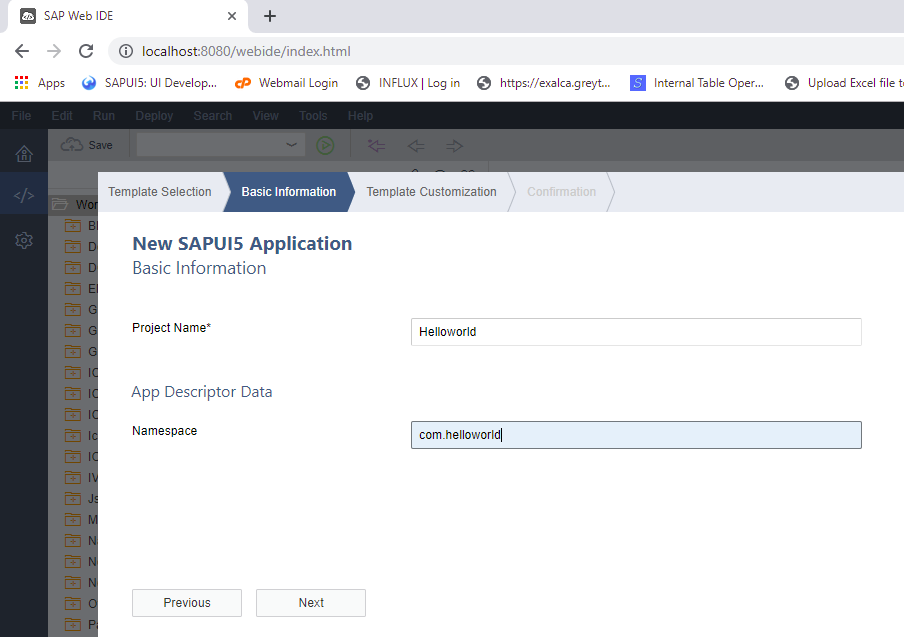Image resolution: width=904 pixels, height=637 pixels.
Task: Expand the folder starting with "El"
Action: [73, 288]
